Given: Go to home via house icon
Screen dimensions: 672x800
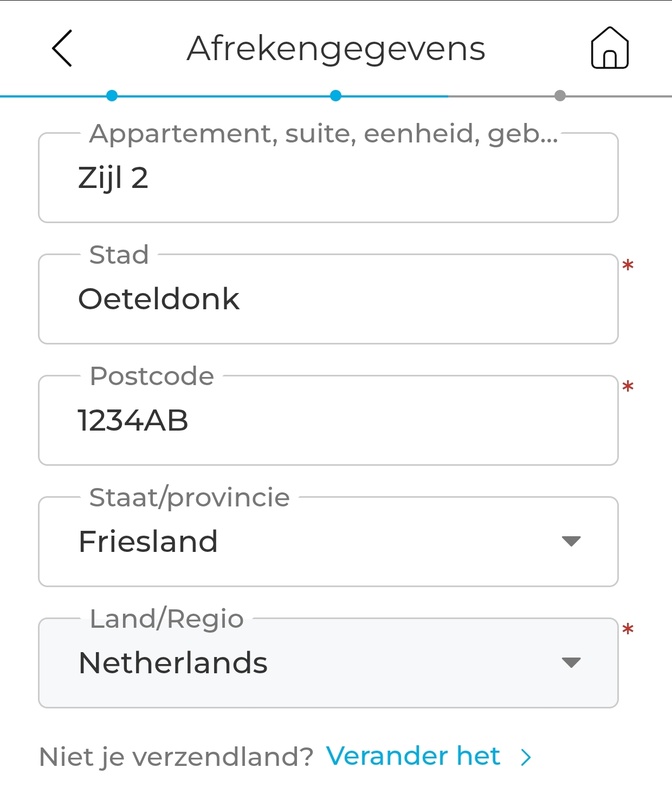Looking at the screenshot, I should pos(609,48).
